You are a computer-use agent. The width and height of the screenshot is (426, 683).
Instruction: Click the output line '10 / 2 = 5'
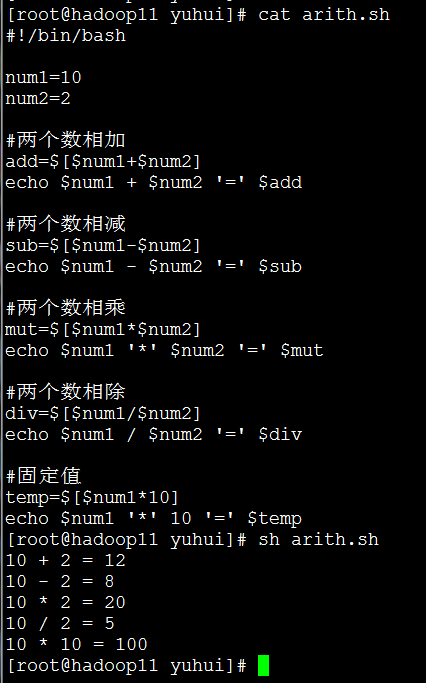point(60,623)
